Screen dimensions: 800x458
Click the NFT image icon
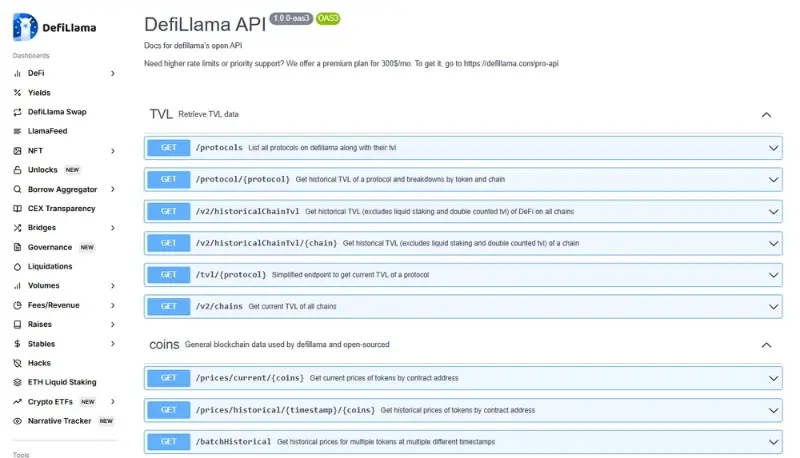pos(17,151)
